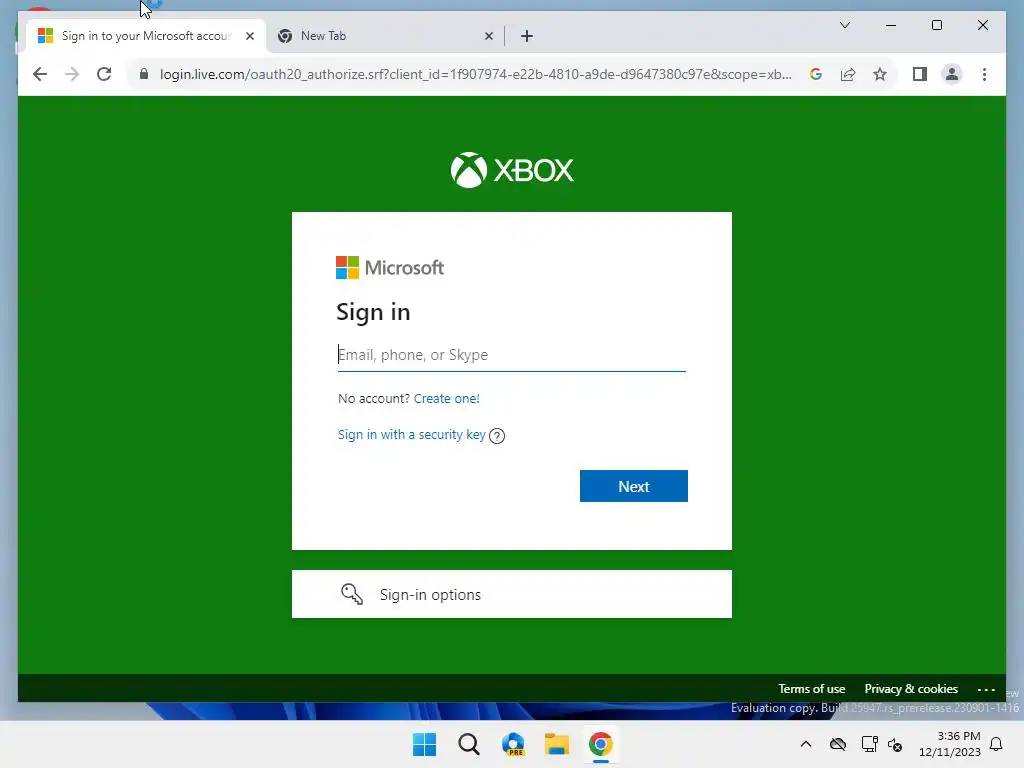Open the tab search dropdown chevron
Viewport: 1024px width, 768px height.
845,25
